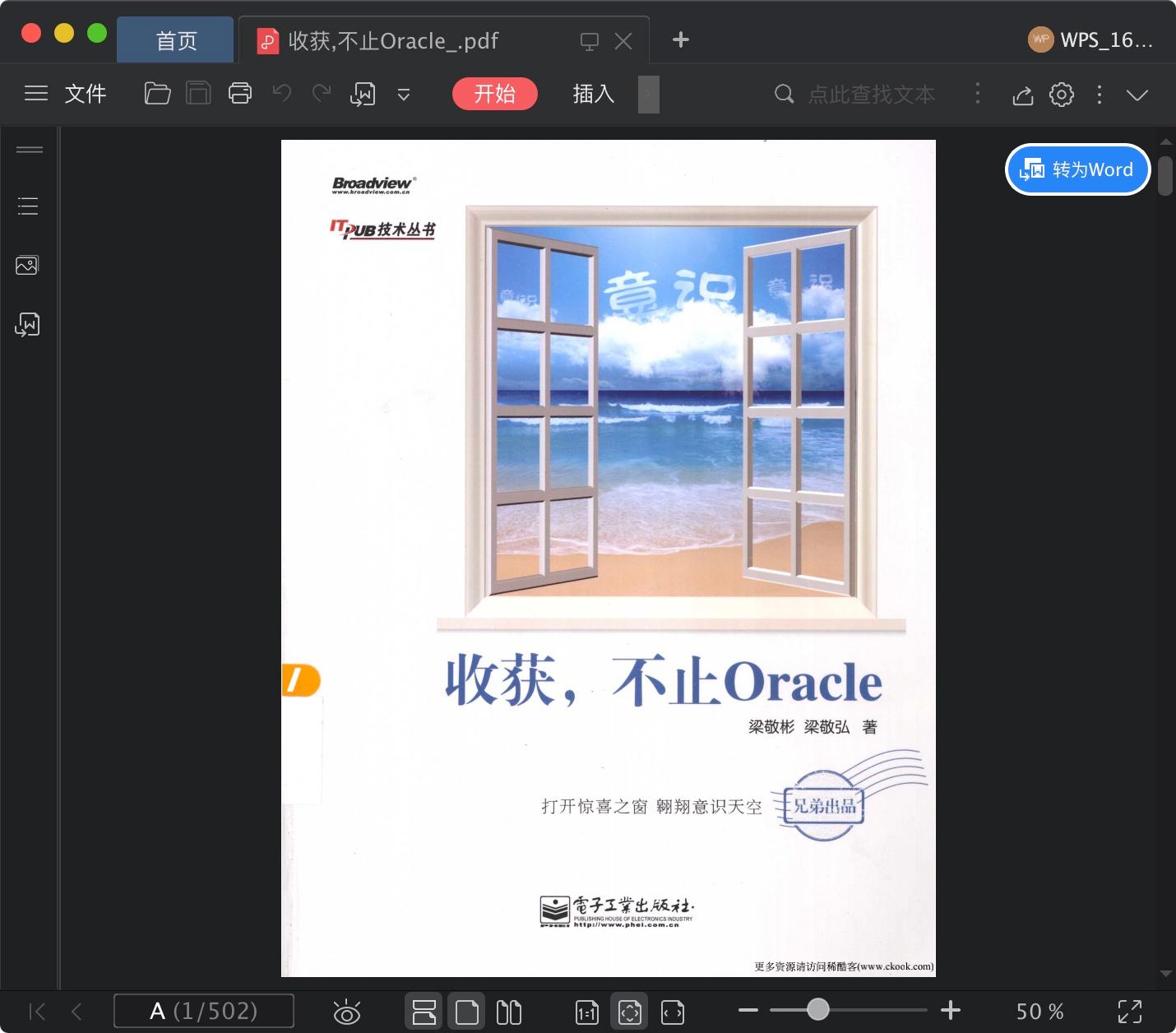Switch to the 首页 tab
Screen dimensions: 1176x1033
click(176, 40)
